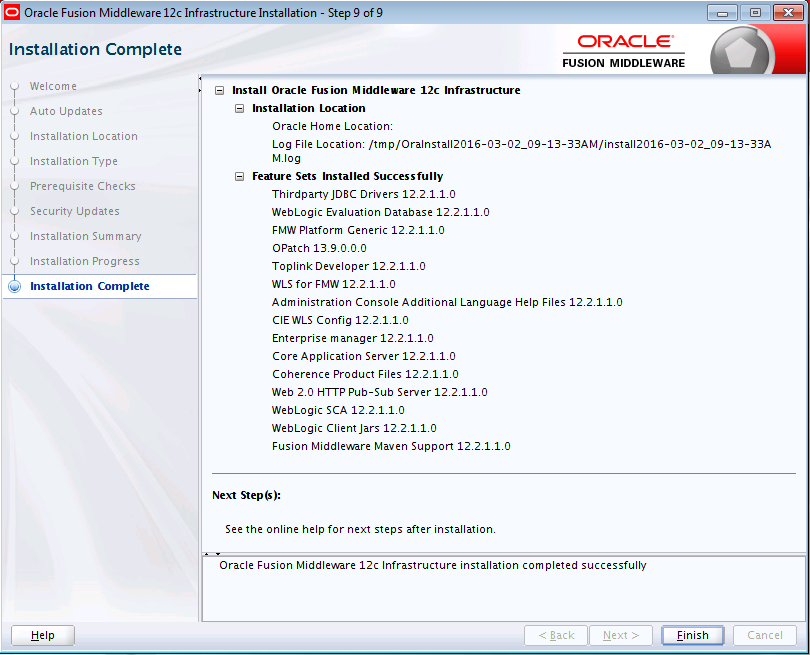Click the disabled Back button

coord(556,635)
